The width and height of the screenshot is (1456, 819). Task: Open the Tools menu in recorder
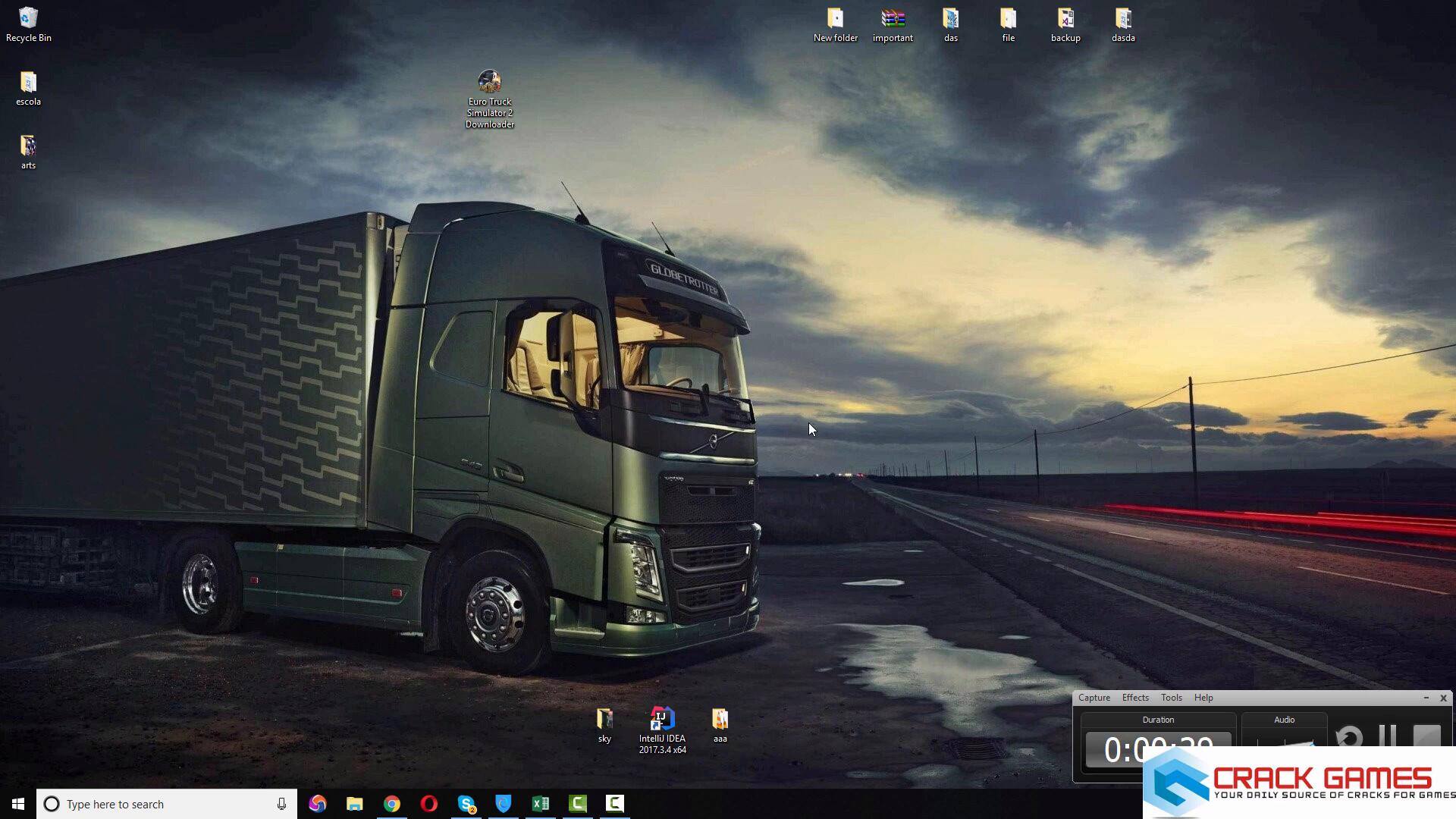[x=1171, y=698]
